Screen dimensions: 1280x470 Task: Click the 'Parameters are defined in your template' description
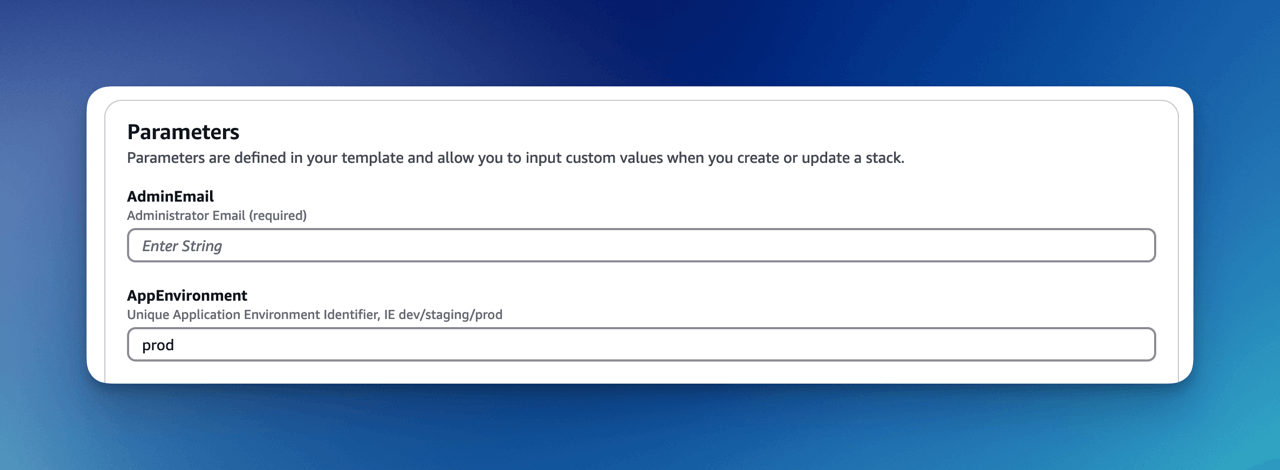tap(516, 158)
